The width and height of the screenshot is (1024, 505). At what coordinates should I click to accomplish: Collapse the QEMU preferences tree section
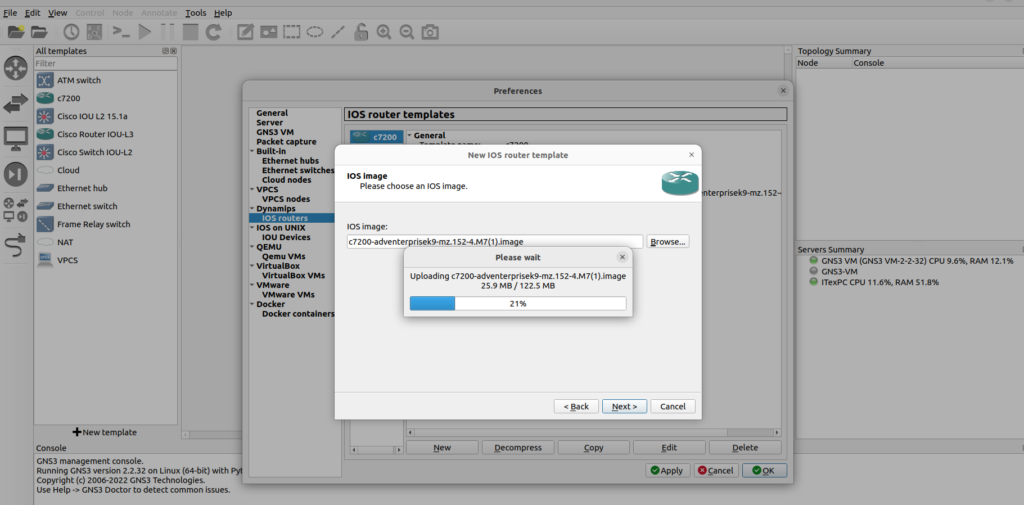tap(252, 246)
